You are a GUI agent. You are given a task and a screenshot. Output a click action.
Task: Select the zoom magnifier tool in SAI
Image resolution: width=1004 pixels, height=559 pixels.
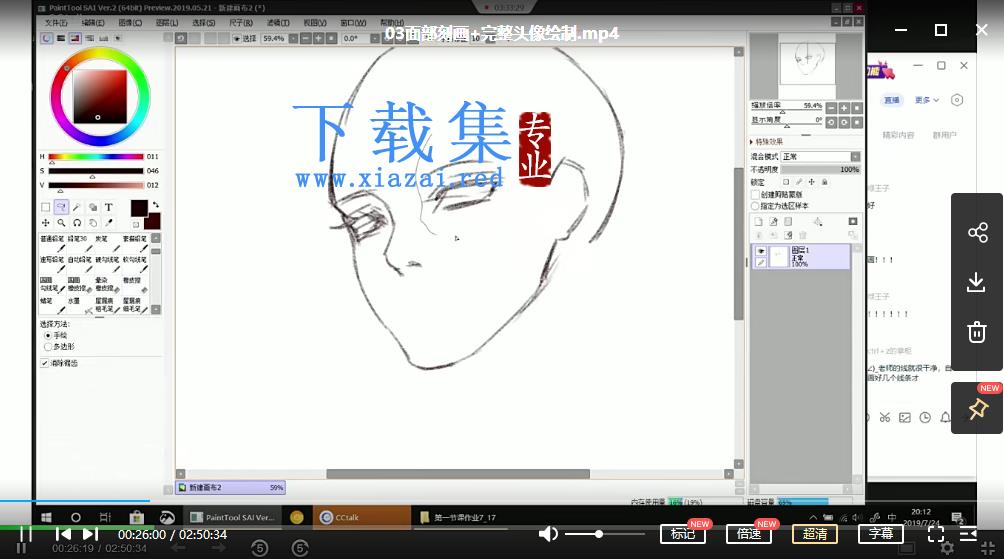(61, 223)
